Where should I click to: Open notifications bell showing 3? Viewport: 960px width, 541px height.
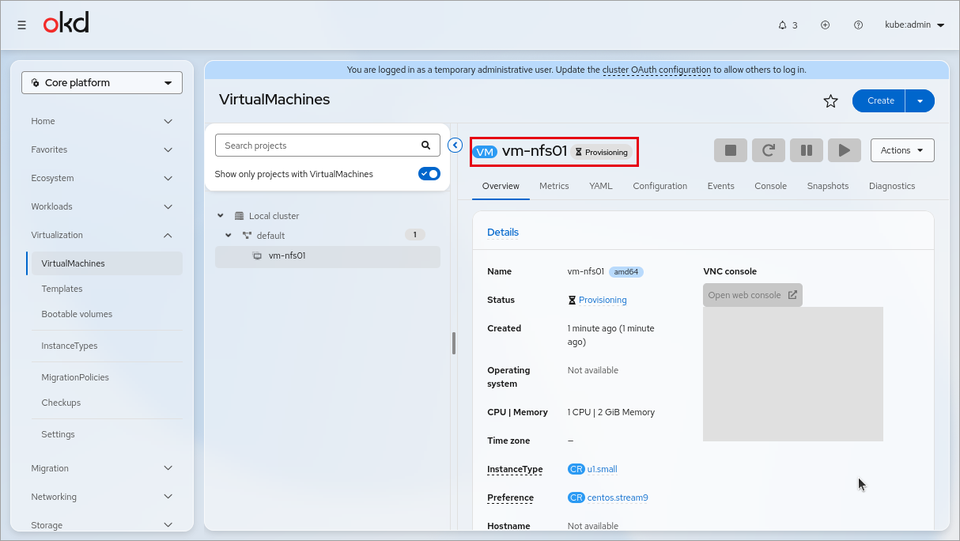[x=787, y=25]
